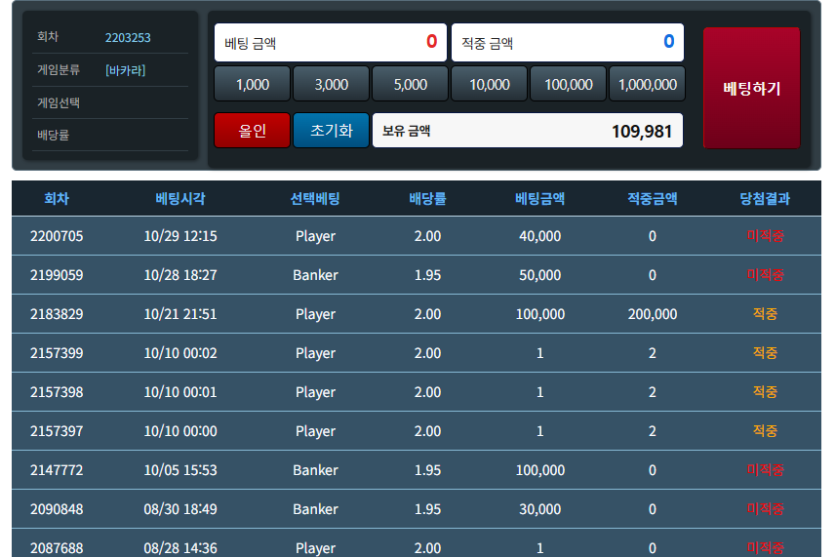Click the bet time 10/29 12:15
Image resolution: width=835 pixels, height=557 pixels.
click(x=181, y=236)
